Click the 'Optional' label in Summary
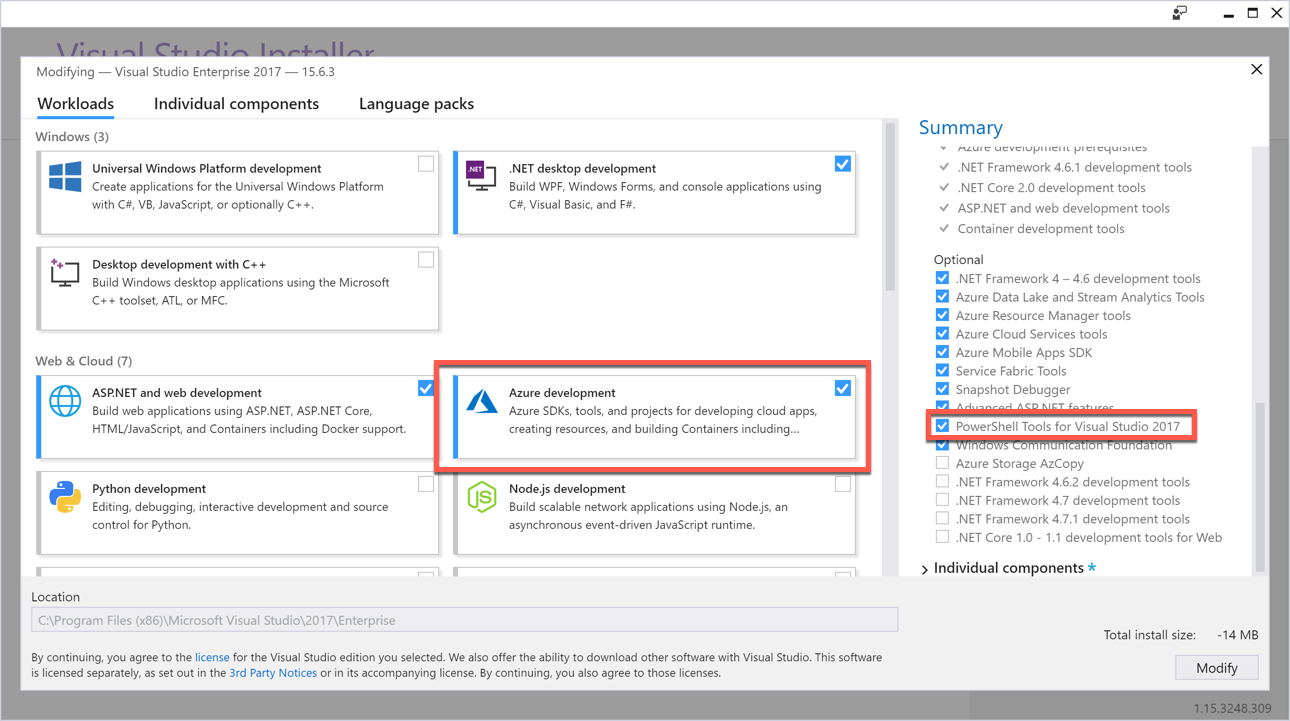 959,260
